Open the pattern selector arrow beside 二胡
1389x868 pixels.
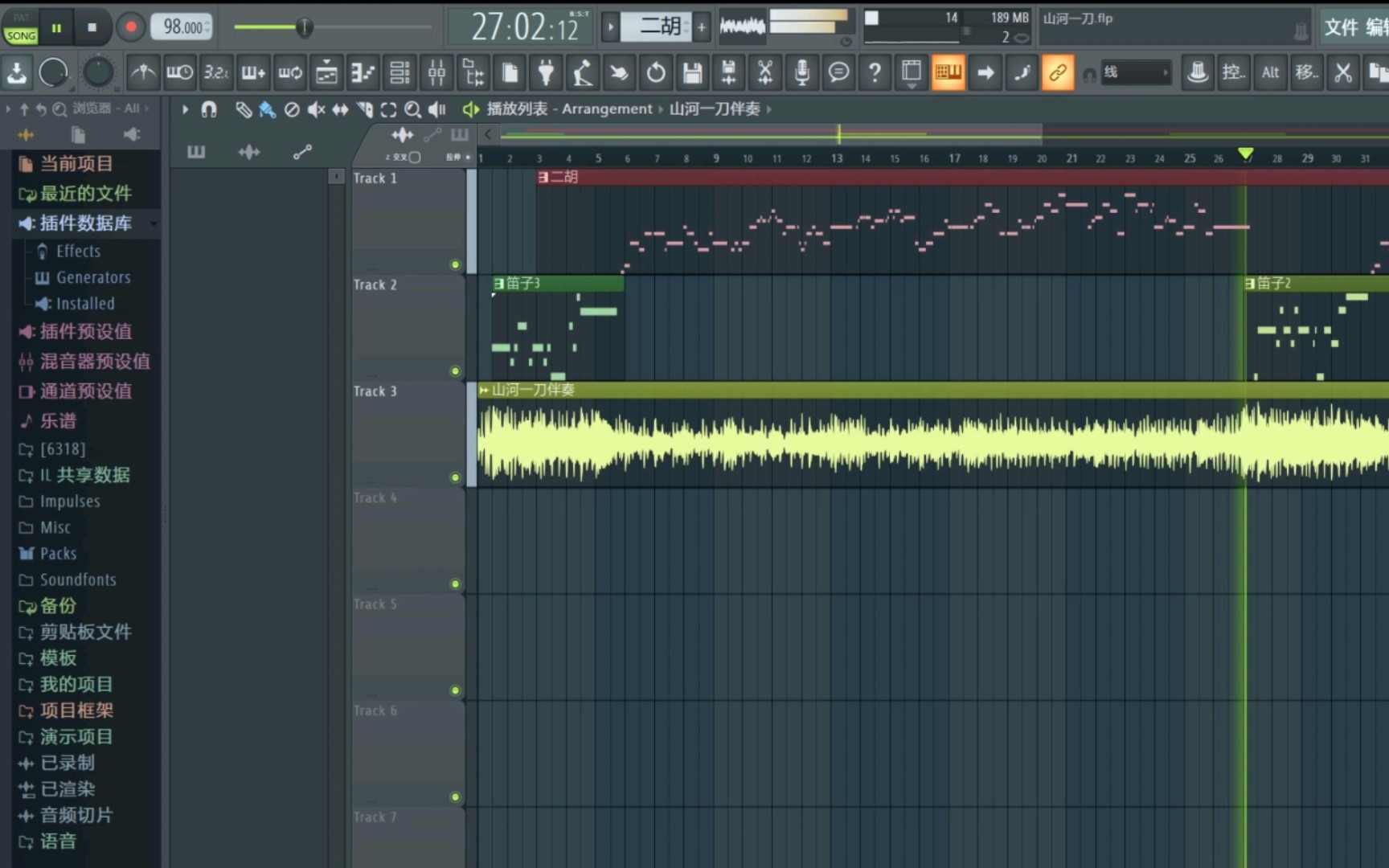coord(611,27)
